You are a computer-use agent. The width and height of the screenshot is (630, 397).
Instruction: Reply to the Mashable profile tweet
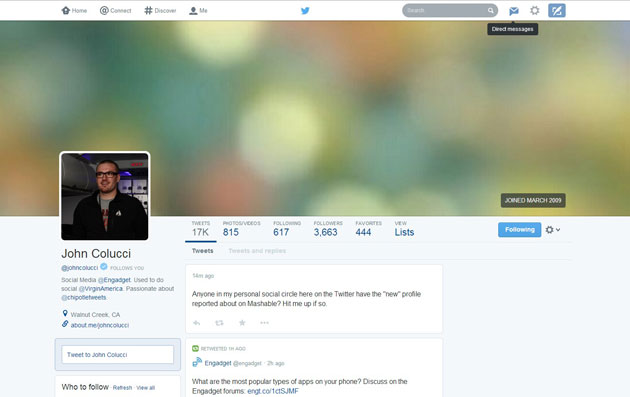pyautogui.click(x=196, y=323)
